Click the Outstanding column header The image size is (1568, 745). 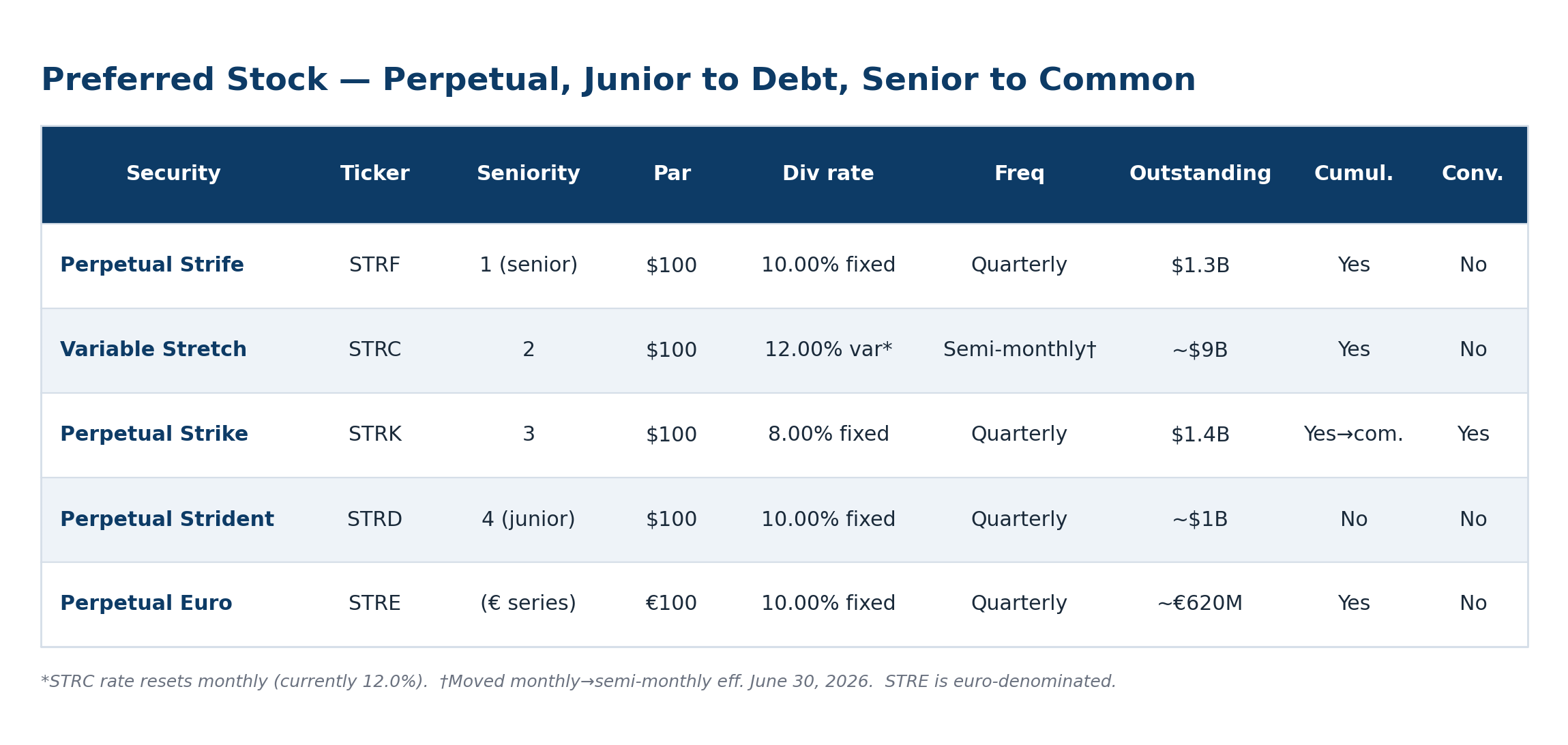(1200, 174)
